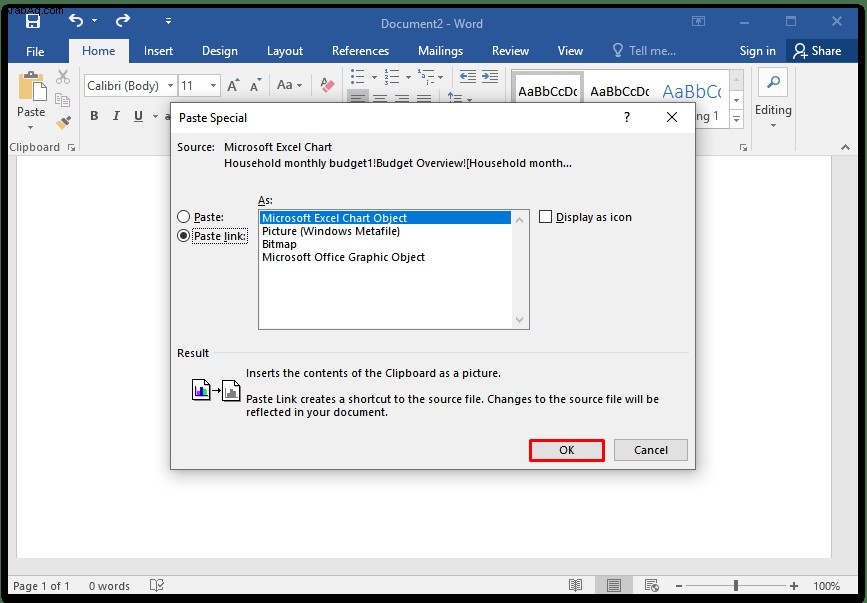This screenshot has width=867, height=603.
Task: Collapse the ribbon with chevron arrow
Action: click(845, 147)
